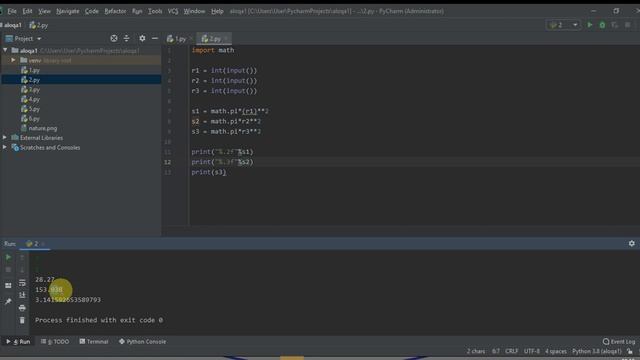This screenshot has height=360, width=640.
Task: Select 5.py in the project tree
Action: (31, 109)
